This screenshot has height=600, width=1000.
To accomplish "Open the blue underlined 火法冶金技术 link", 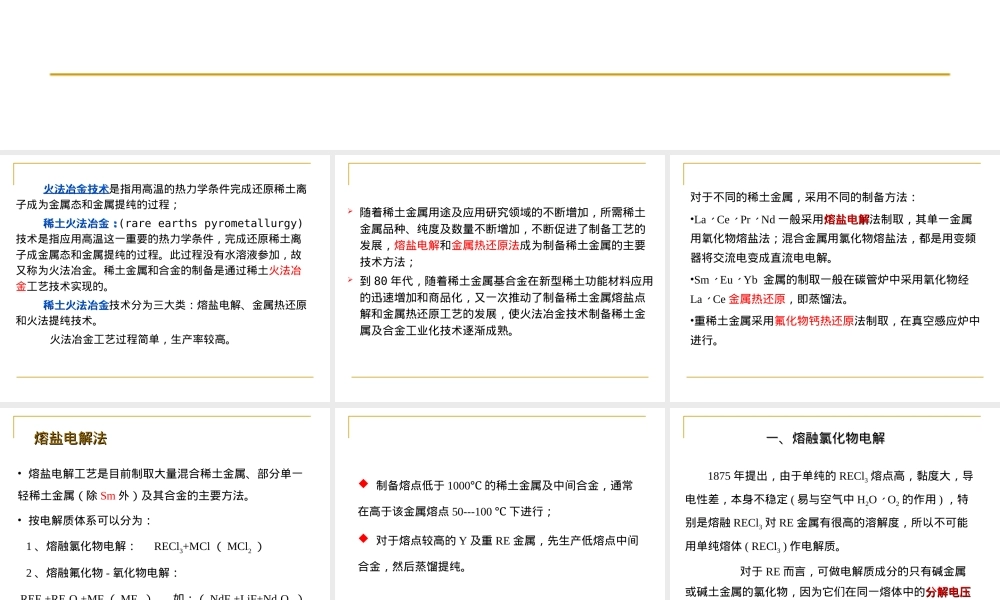I will pyautogui.click(x=76, y=189).
